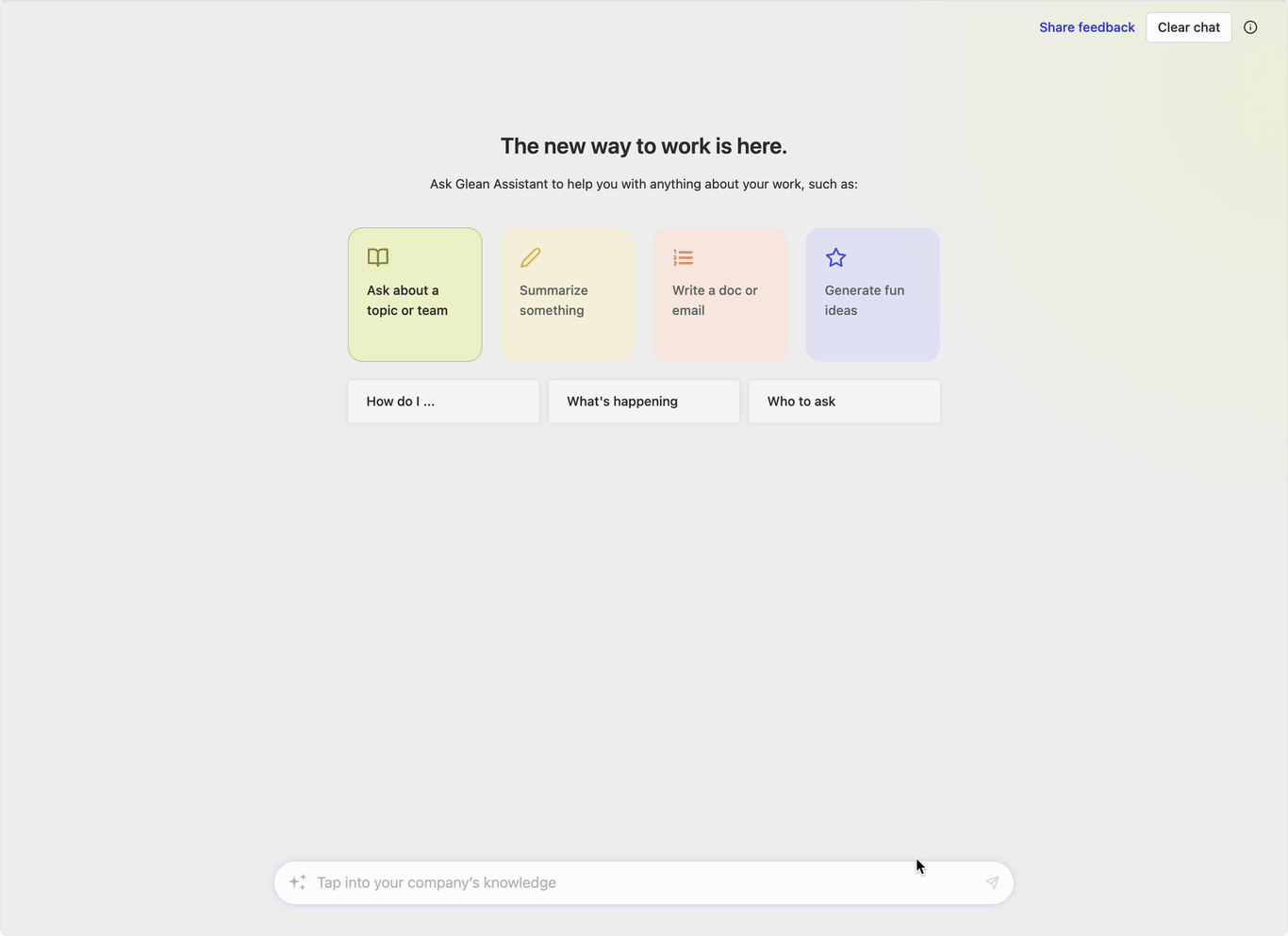Open the info tooltip in the top right corner
The image size is (1288, 936).
point(1250,27)
